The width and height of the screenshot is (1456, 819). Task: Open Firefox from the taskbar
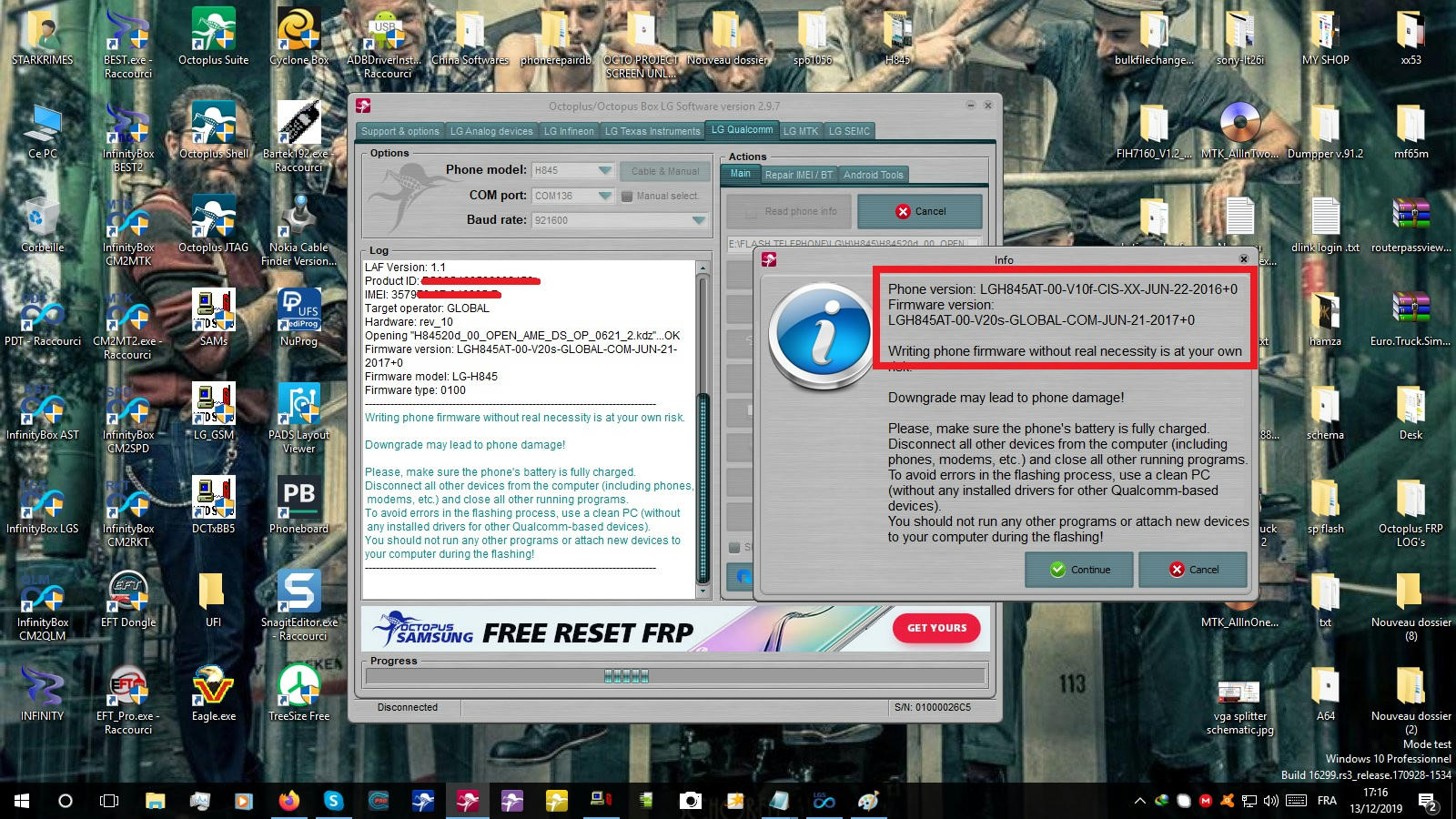tap(289, 801)
